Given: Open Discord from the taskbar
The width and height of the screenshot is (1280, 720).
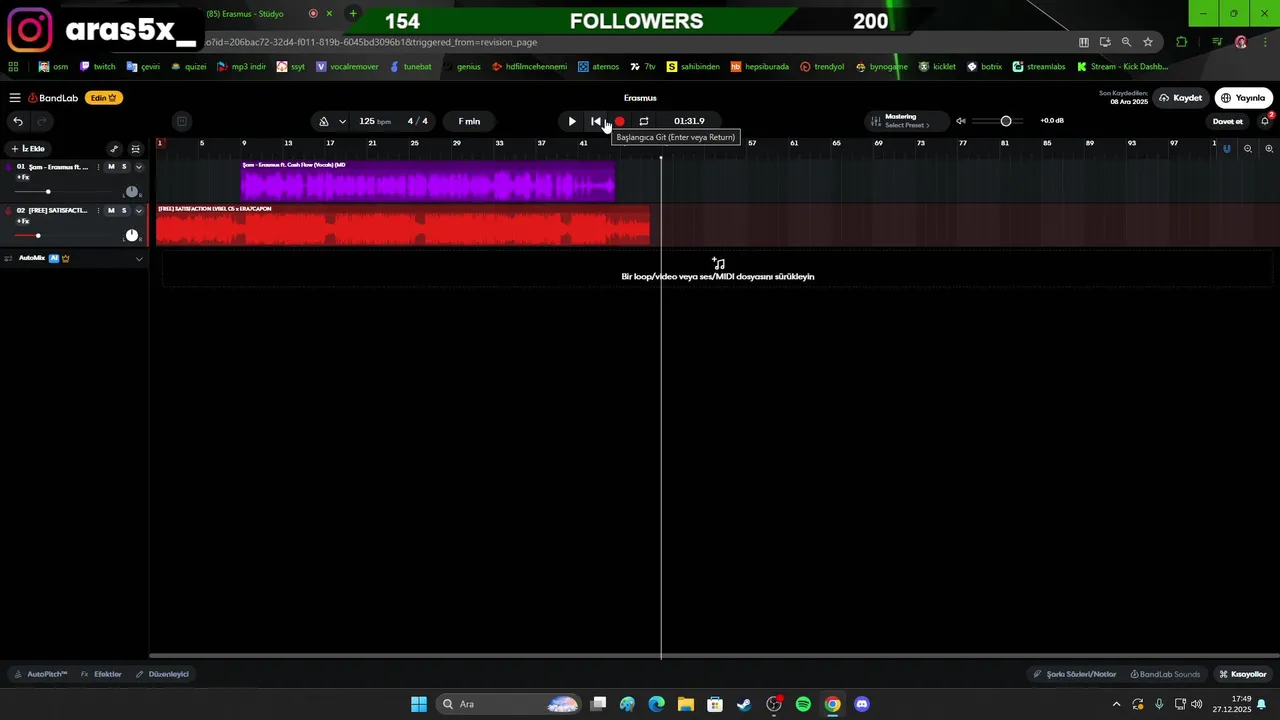Looking at the screenshot, I should pyautogui.click(x=862, y=704).
